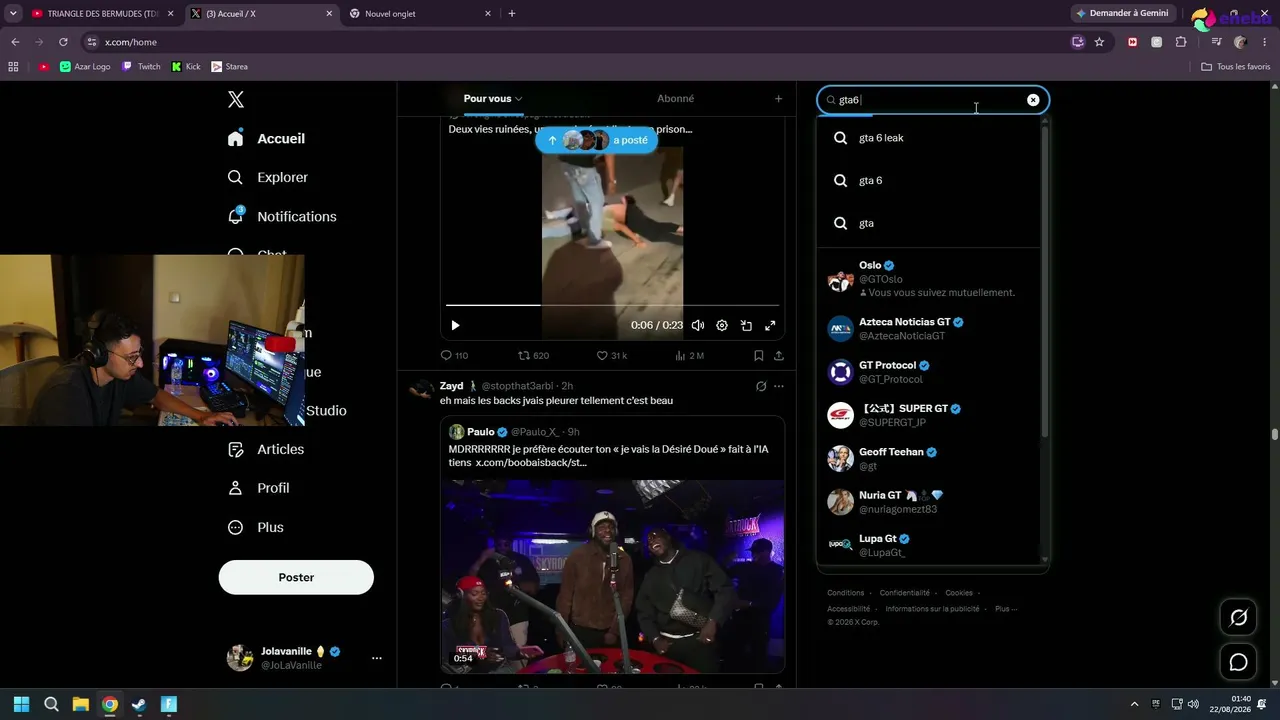Seek on the video progress bar
The image size is (1280, 720).
[x=612, y=305]
